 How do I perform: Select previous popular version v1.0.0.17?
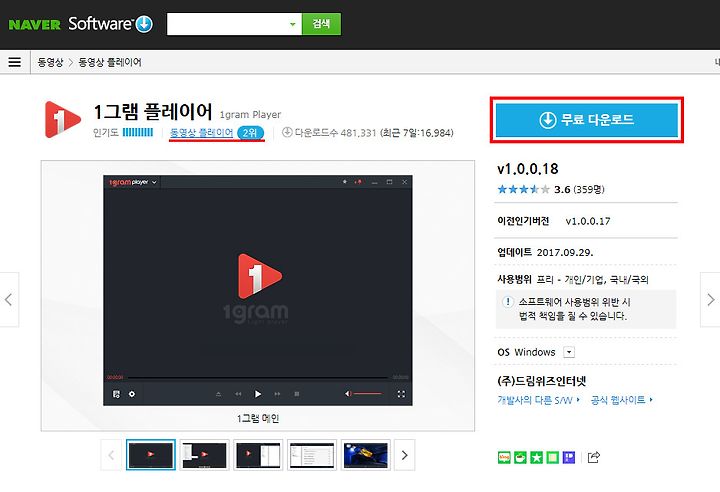(588, 221)
